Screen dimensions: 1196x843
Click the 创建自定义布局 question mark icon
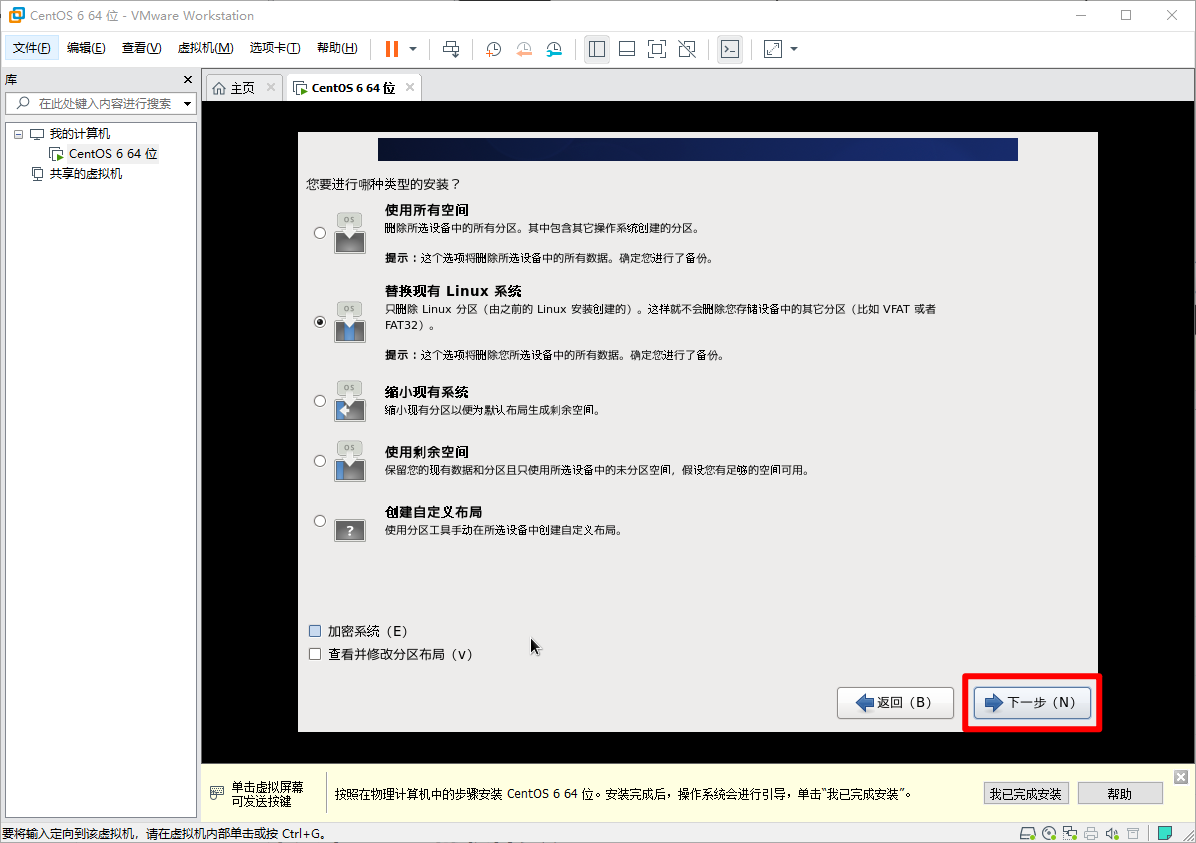pyautogui.click(x=349, y=530)
